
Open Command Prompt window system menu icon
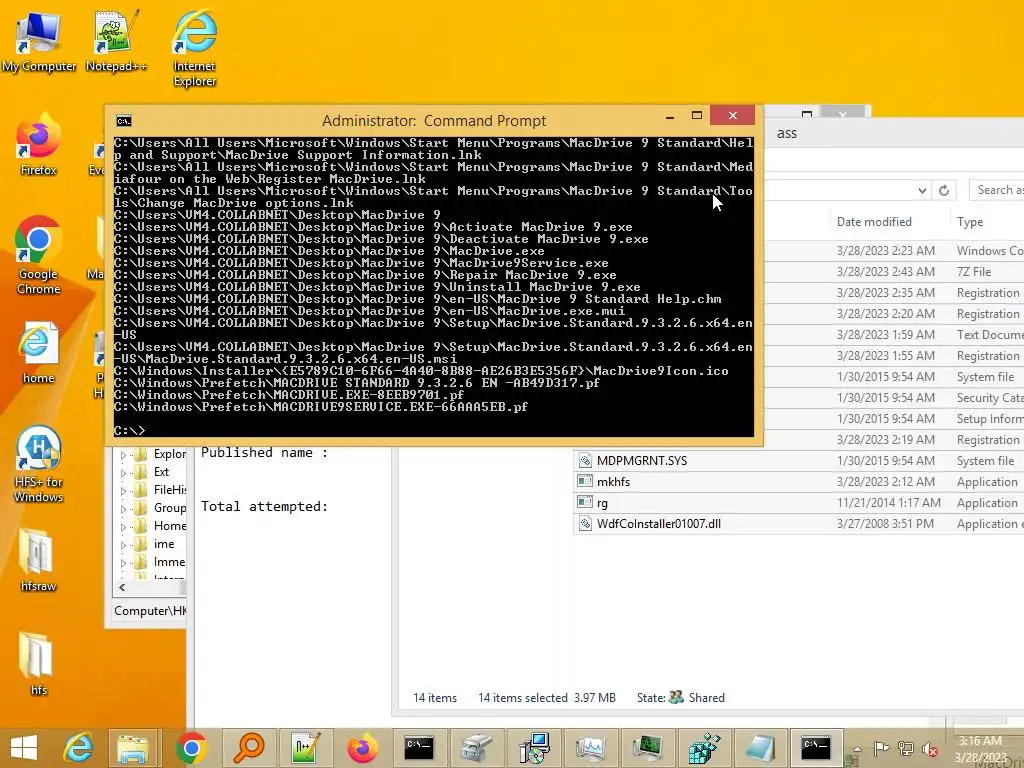[123, 121]
